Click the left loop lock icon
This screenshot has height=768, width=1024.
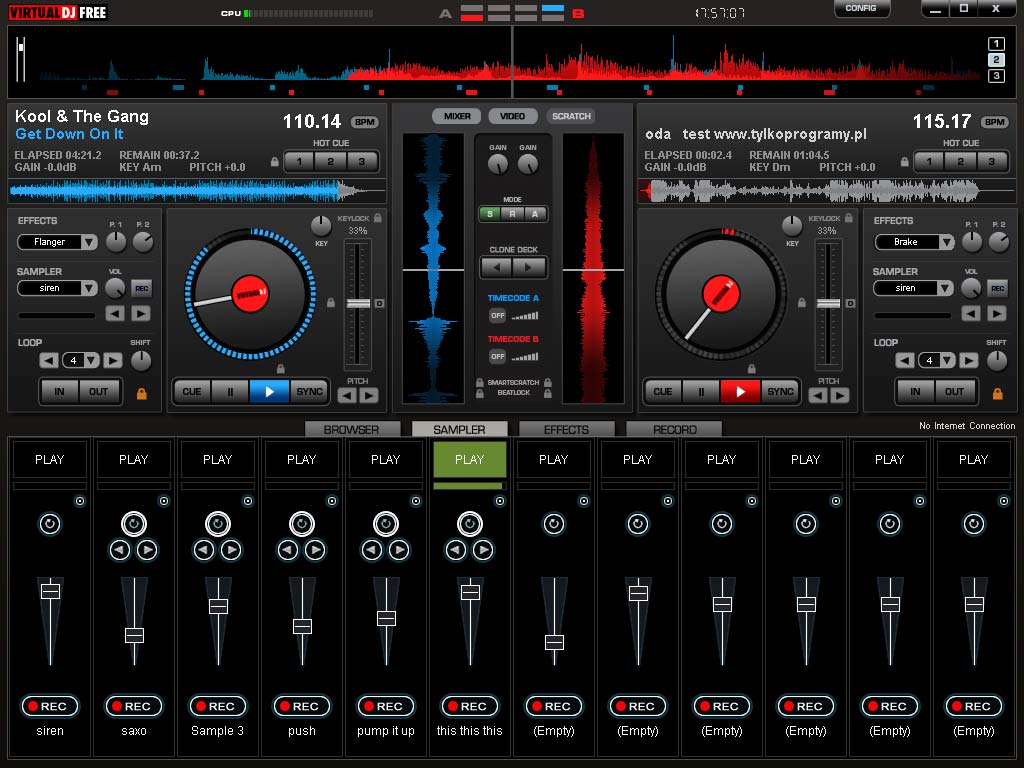141,393
